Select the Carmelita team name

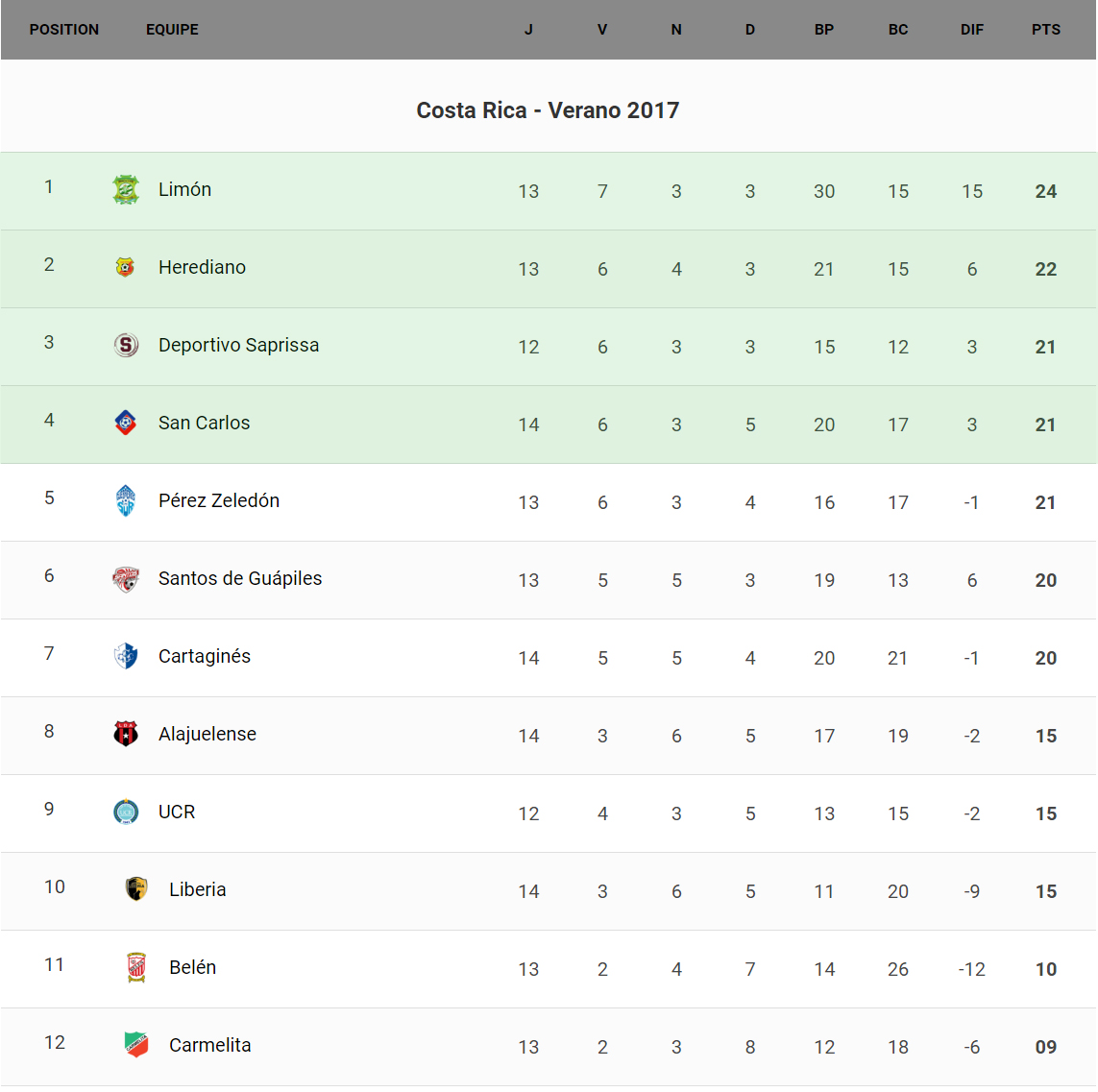click(209, 1046)
